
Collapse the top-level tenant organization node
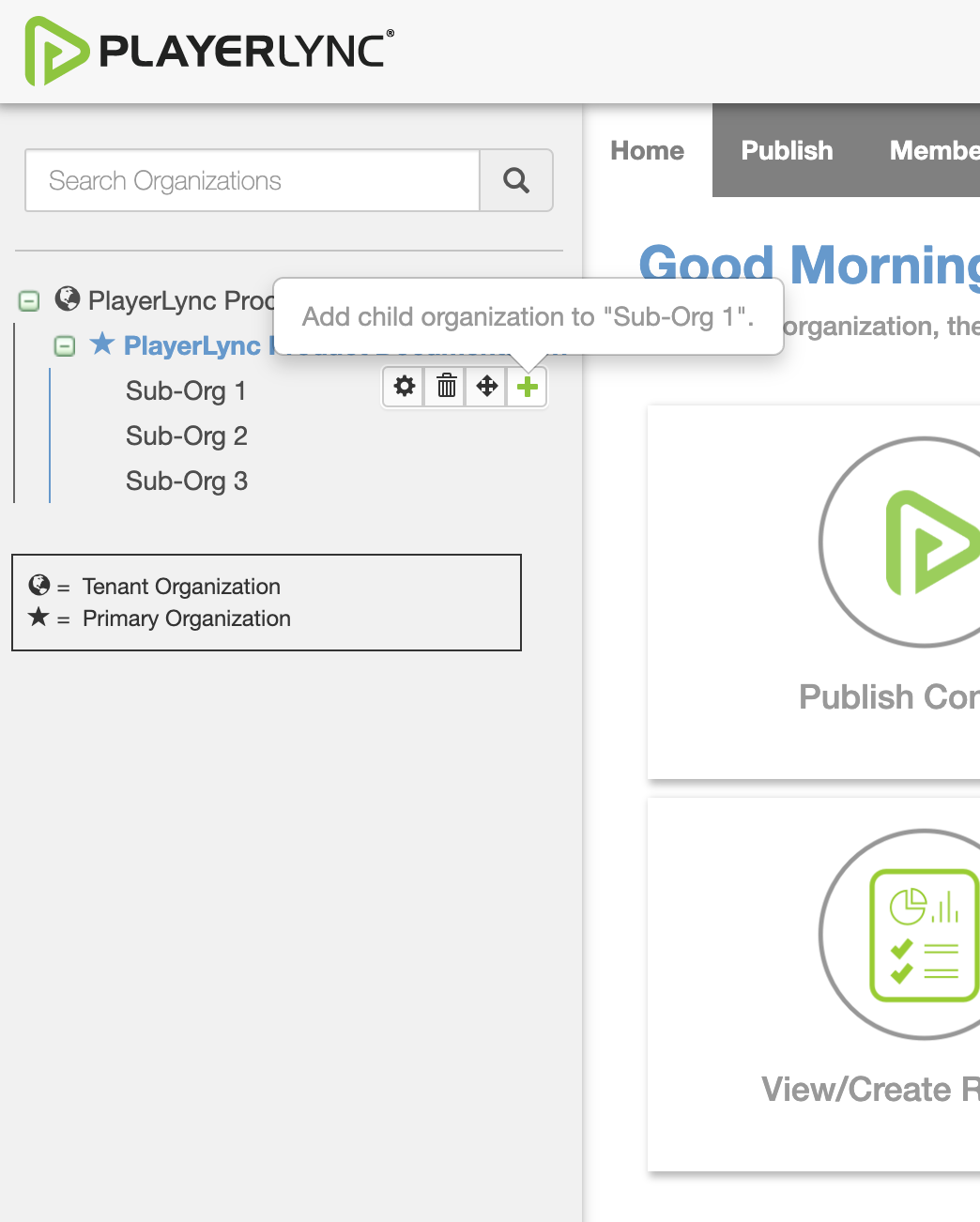[x=30, y=301]
